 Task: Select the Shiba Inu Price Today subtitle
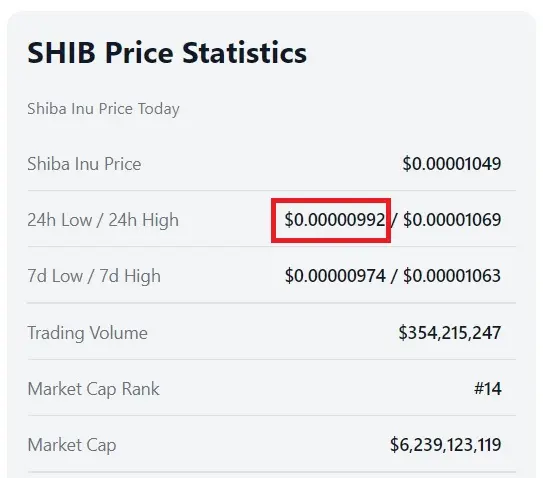click(103, 109)
